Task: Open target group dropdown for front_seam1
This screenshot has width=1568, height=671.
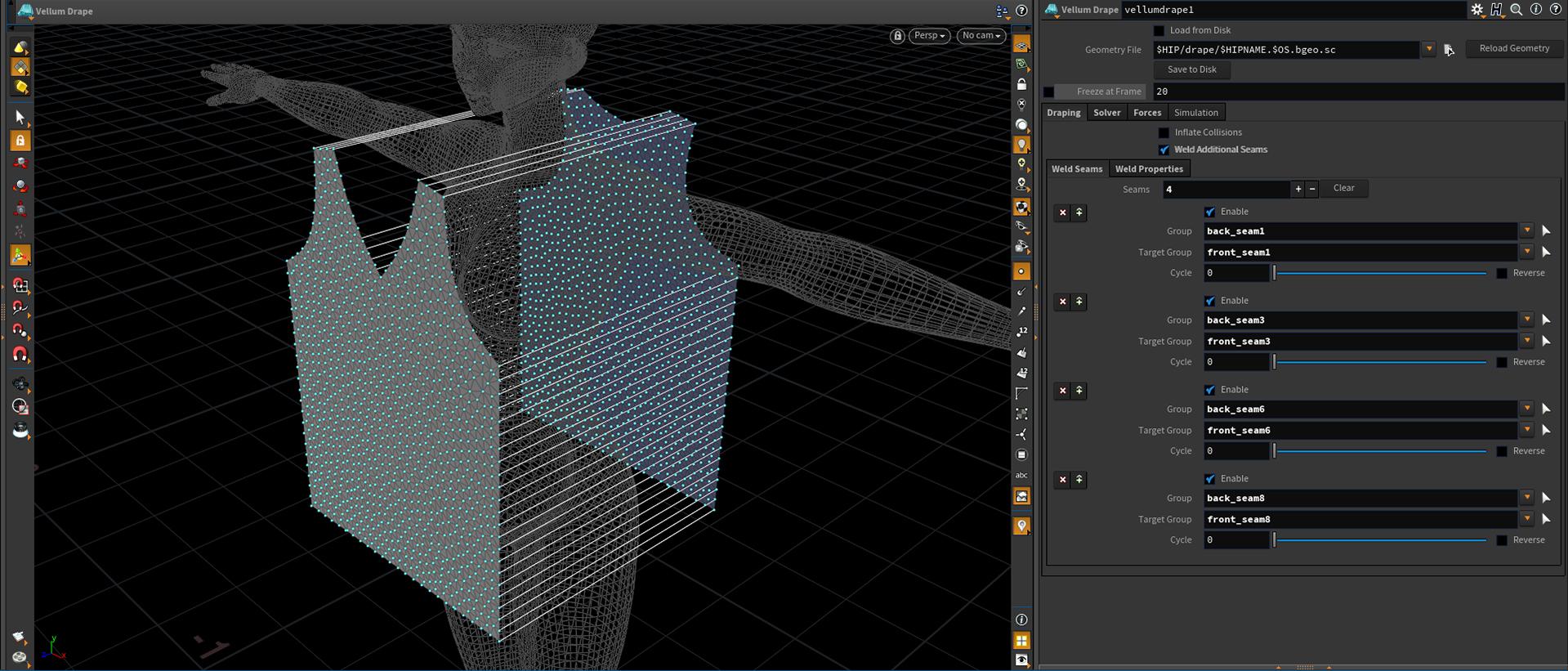Action: (x=1526, y=253)
